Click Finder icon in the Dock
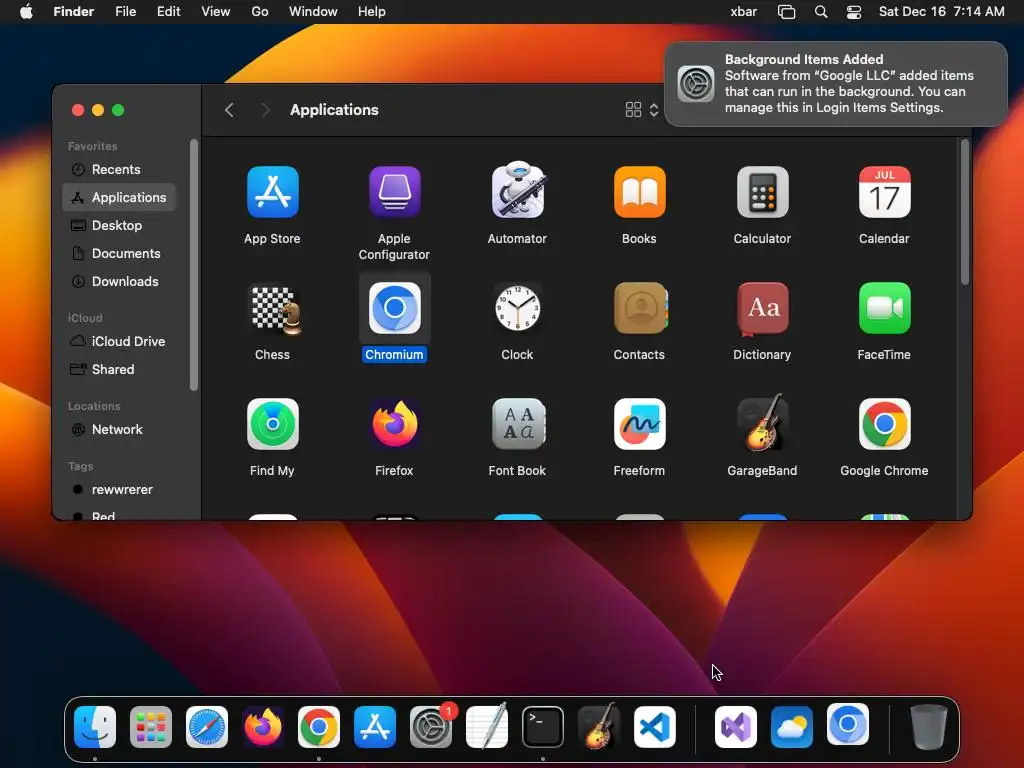 pyautogui.click(x=95, y=727)
